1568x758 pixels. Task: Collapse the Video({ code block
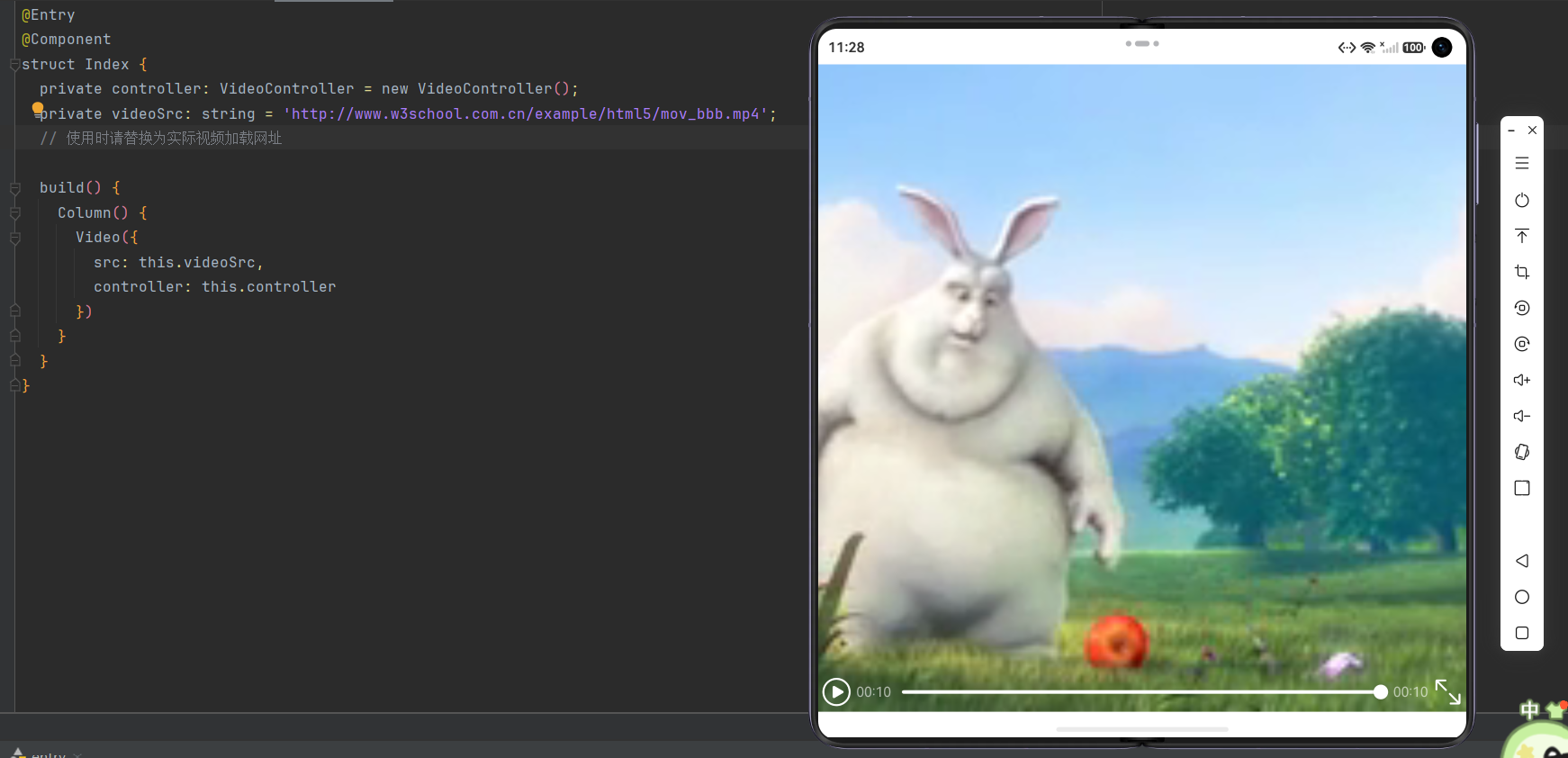pyautogui.click(x=14, y=238)
